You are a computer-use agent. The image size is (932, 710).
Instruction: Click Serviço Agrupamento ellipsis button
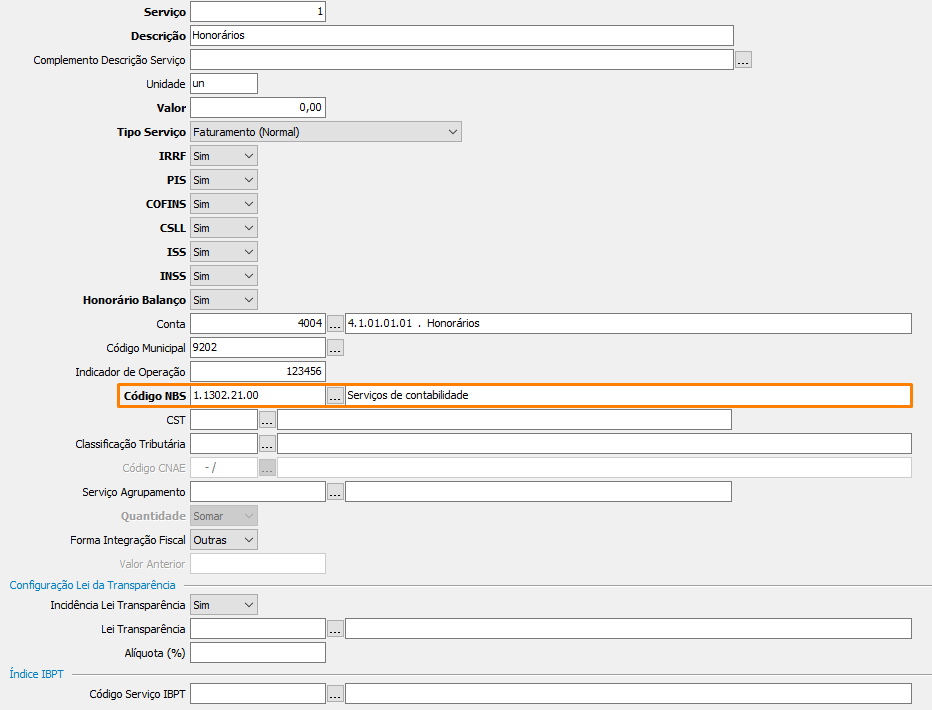click(x=335, y=492)
